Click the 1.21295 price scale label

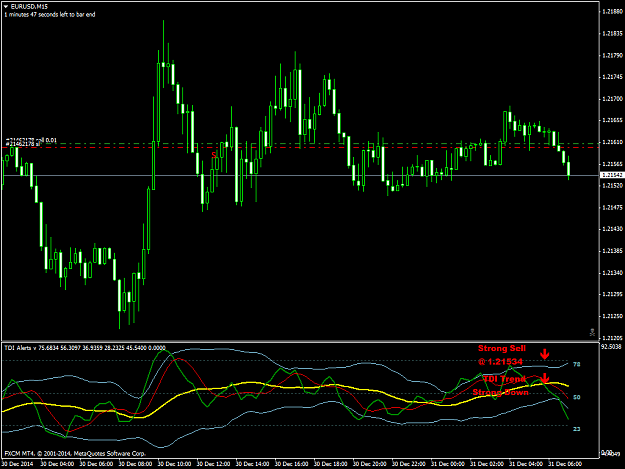pyautogui.click(x=612, y=294)
